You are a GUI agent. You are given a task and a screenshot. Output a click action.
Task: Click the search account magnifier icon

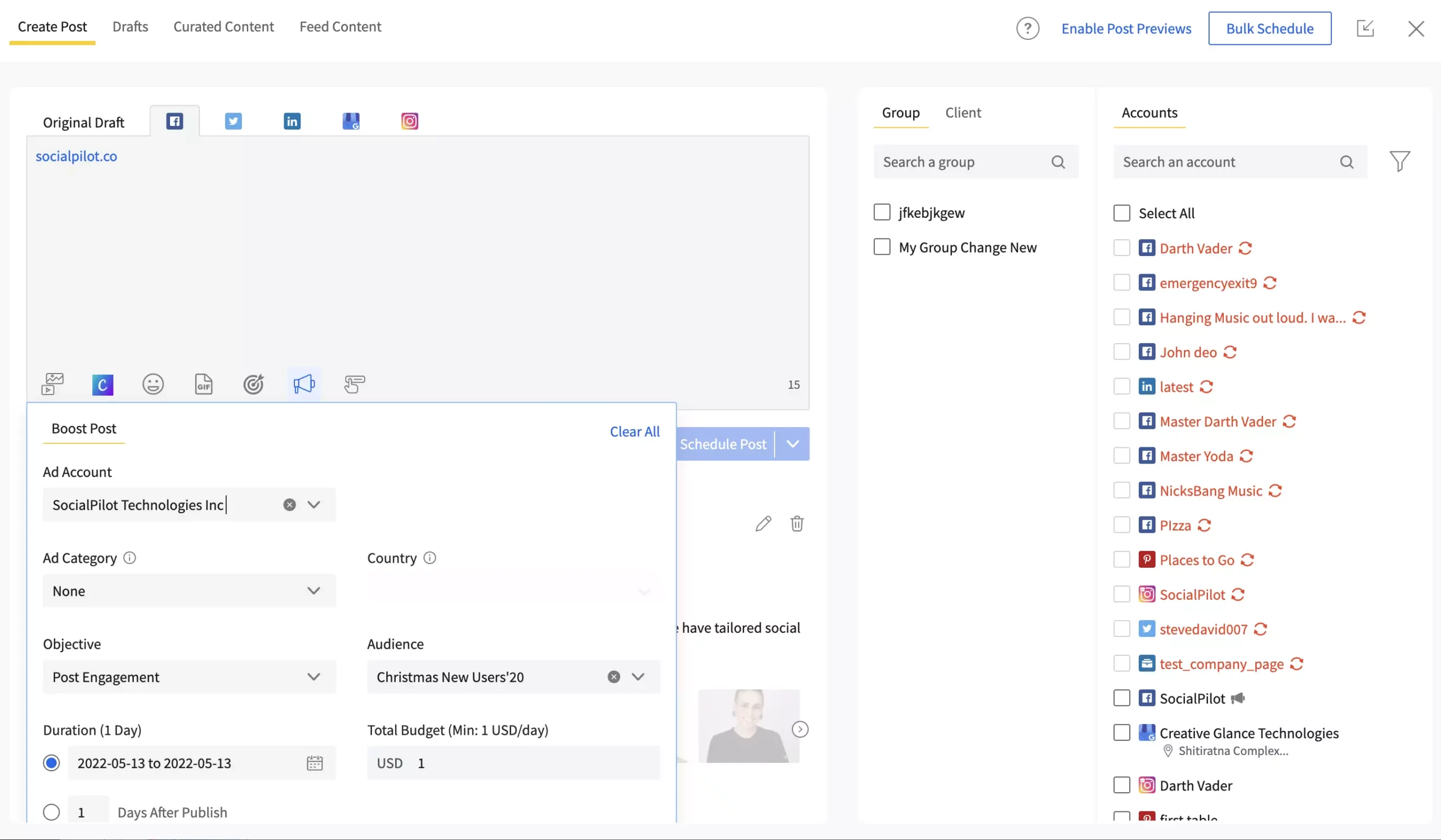[x=1346, y=162]
